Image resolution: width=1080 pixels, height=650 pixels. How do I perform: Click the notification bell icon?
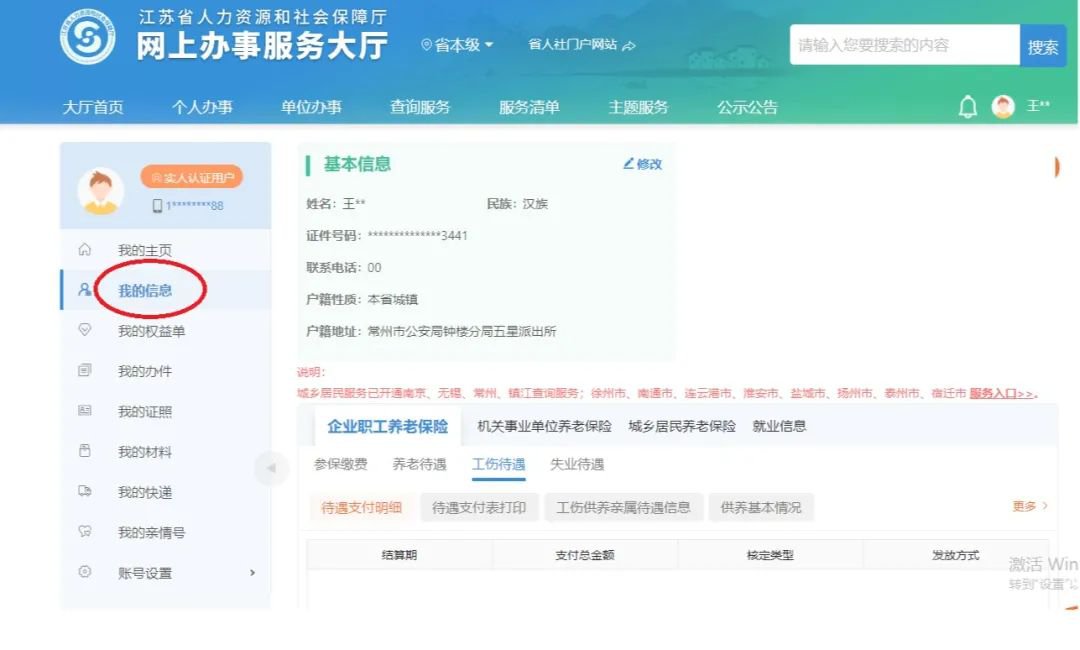coord(967,107)
